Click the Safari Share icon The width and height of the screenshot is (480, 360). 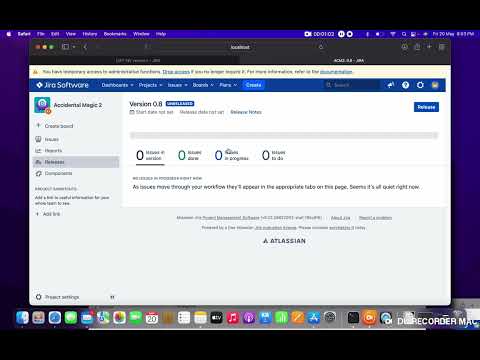(417, 47)
